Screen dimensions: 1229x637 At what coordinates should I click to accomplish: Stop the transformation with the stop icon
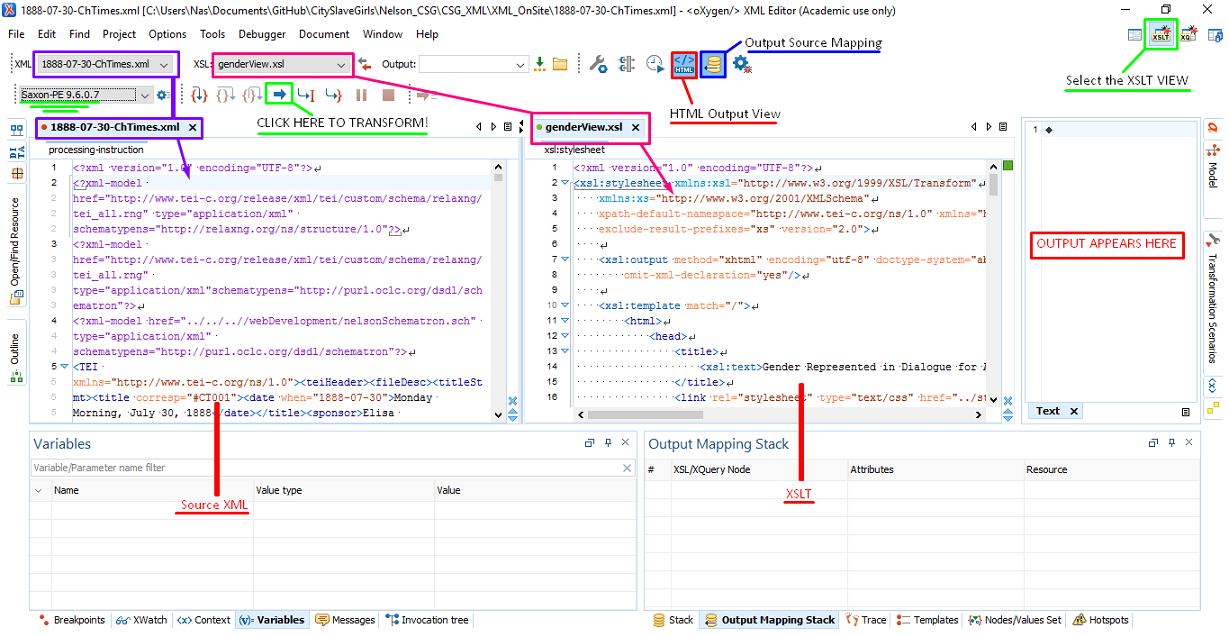point(389,94)
